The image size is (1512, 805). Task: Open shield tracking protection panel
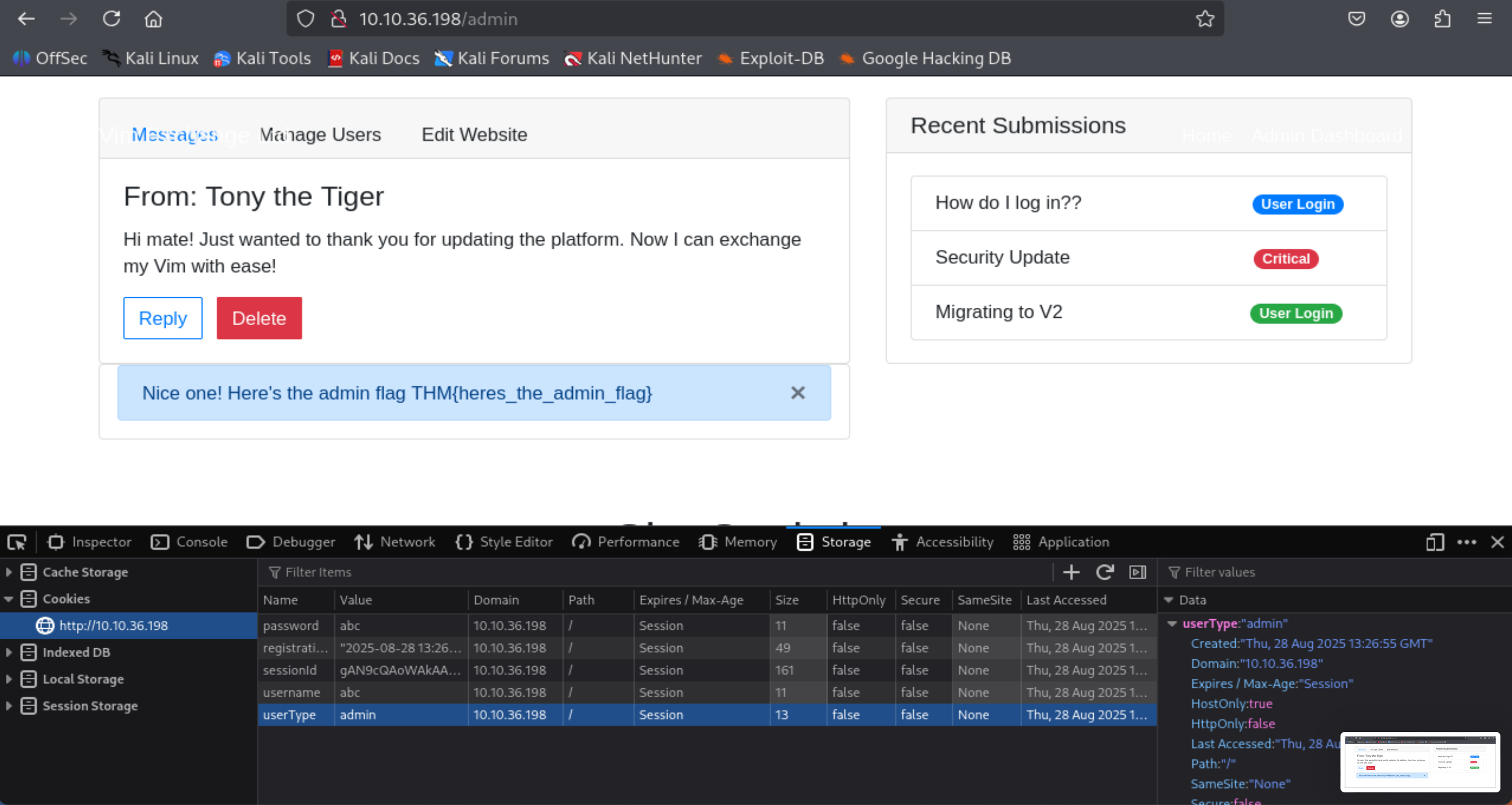coord(305,19)
